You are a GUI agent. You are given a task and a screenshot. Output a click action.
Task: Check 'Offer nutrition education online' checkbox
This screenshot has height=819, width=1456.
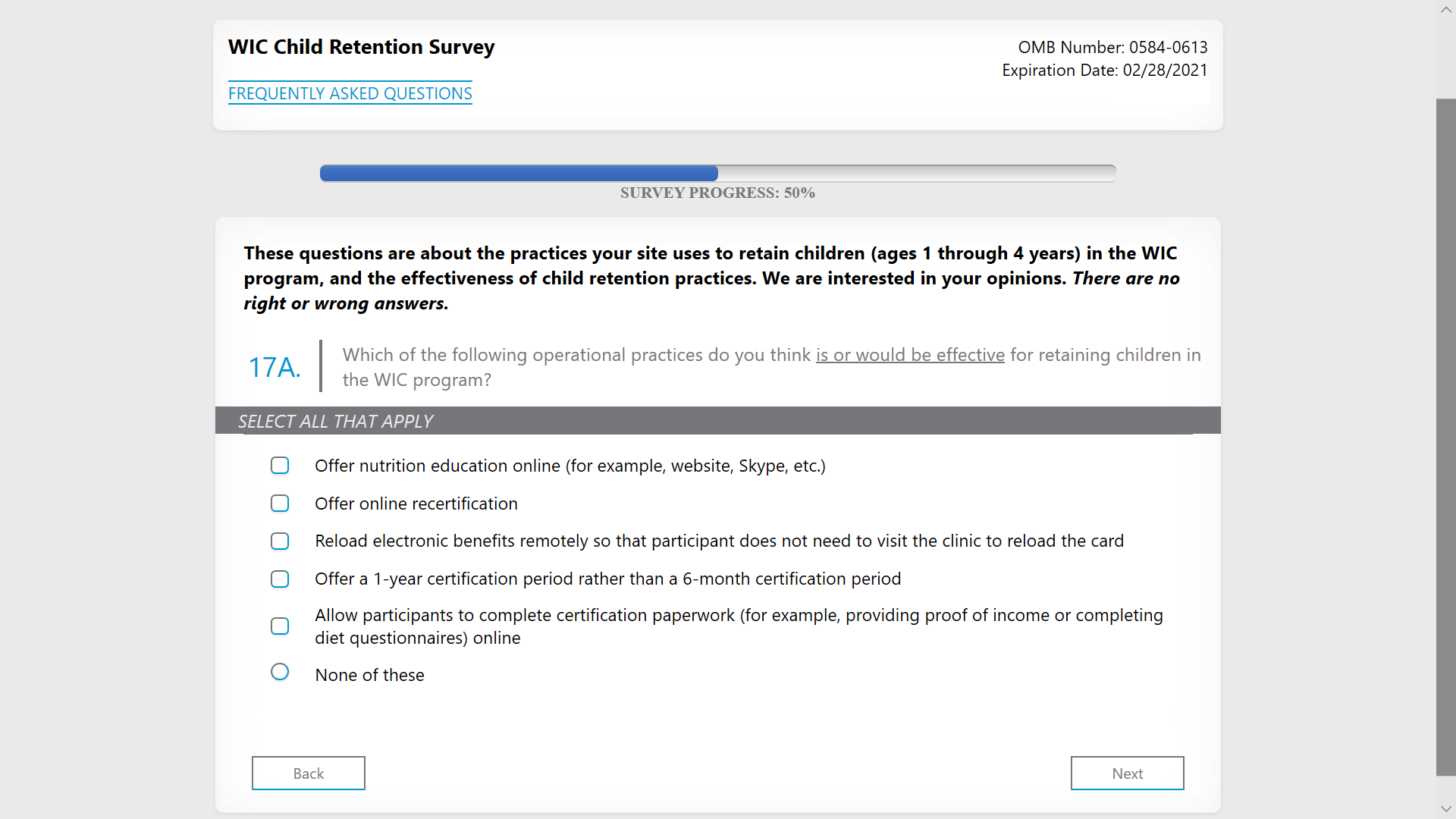pos(280,466)
